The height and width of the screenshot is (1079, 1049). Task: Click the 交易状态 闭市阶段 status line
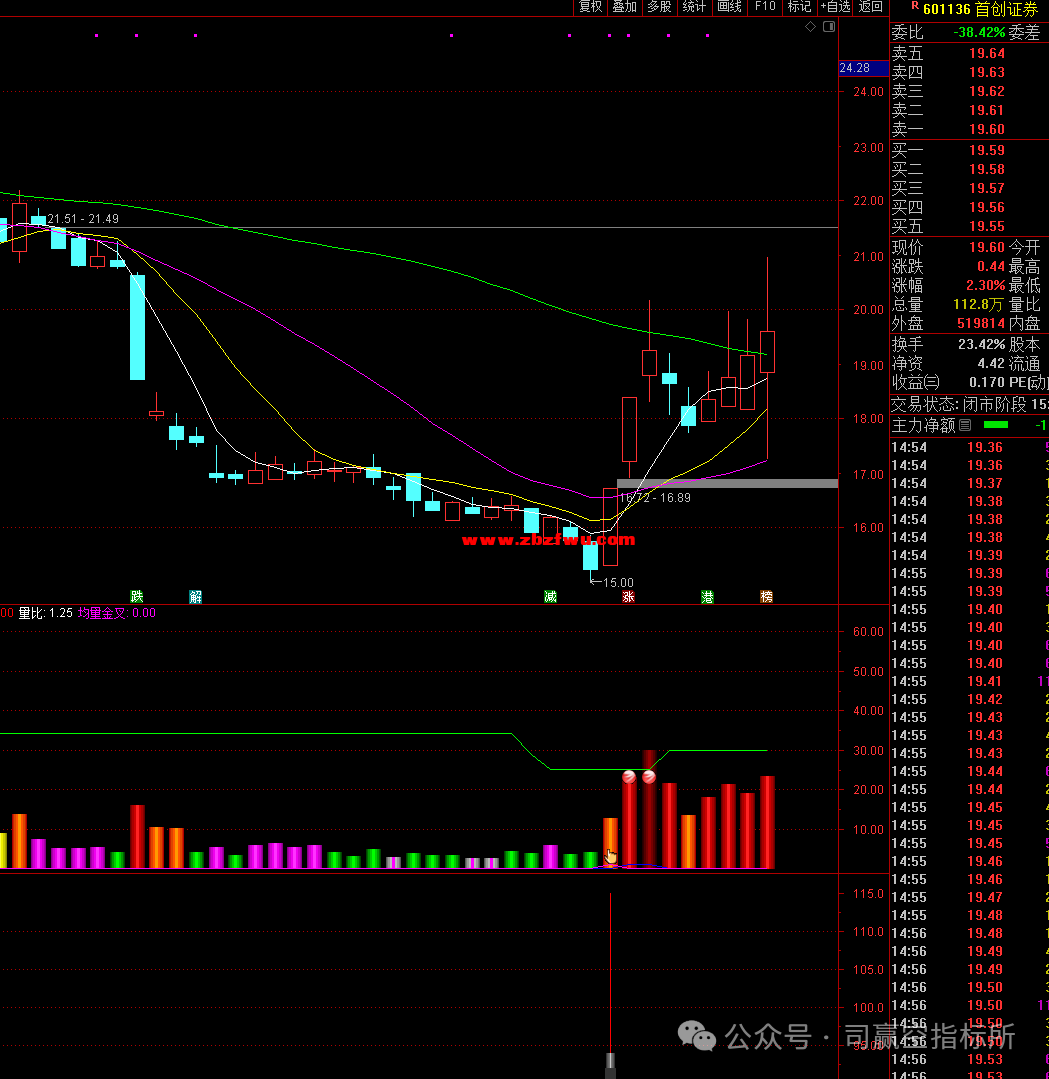coord(969,405)
